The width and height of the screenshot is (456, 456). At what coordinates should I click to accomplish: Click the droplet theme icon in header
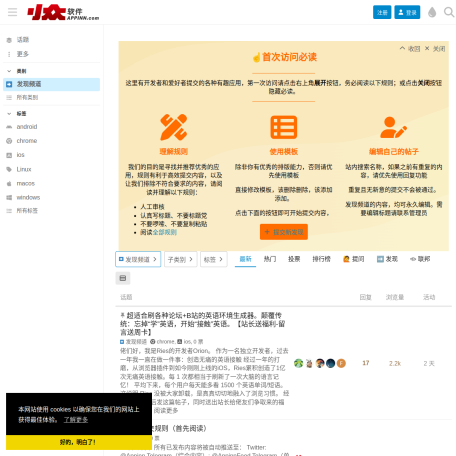[432, 12]
